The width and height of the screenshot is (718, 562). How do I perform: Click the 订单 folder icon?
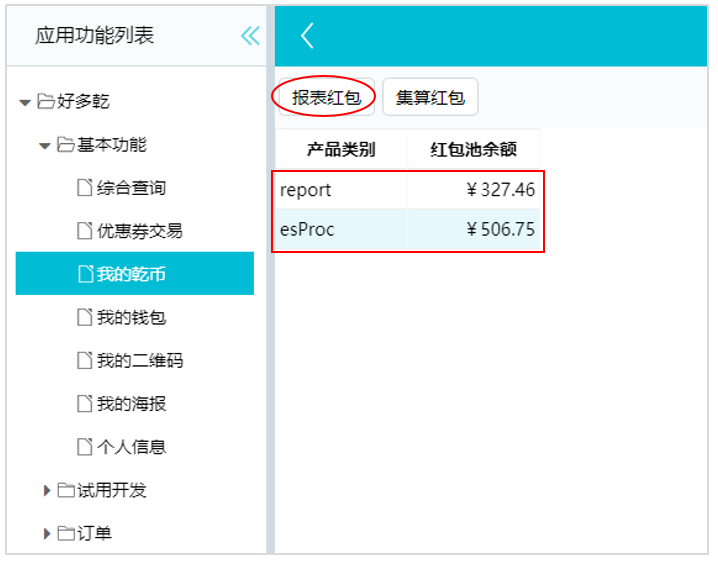click(66, 533)
